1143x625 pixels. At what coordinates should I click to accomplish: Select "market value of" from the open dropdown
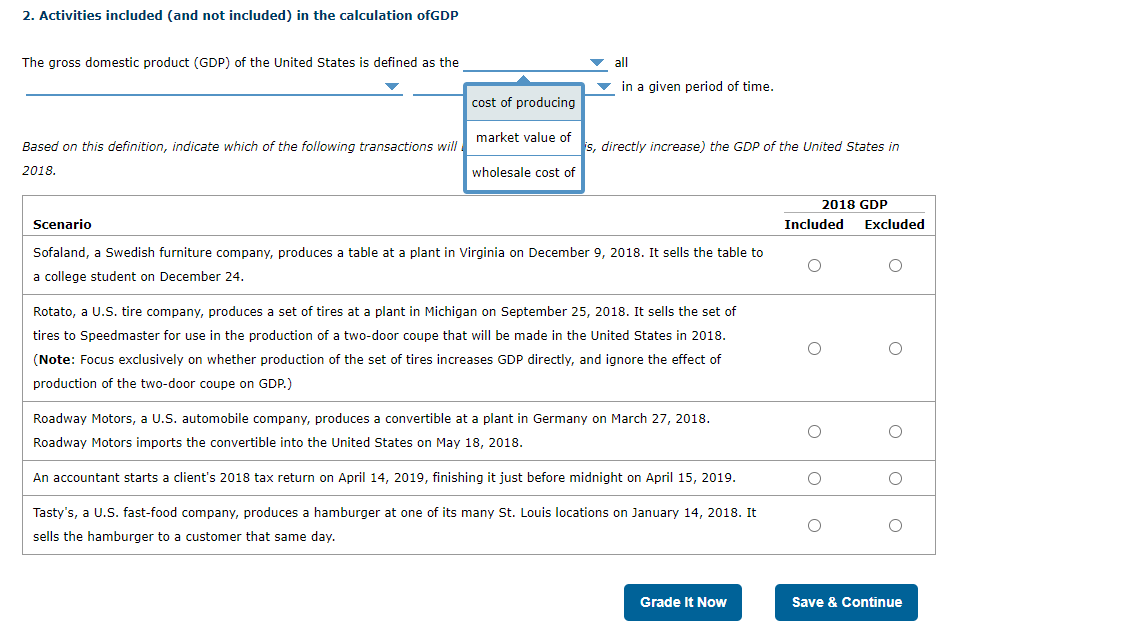coord(522,137)
